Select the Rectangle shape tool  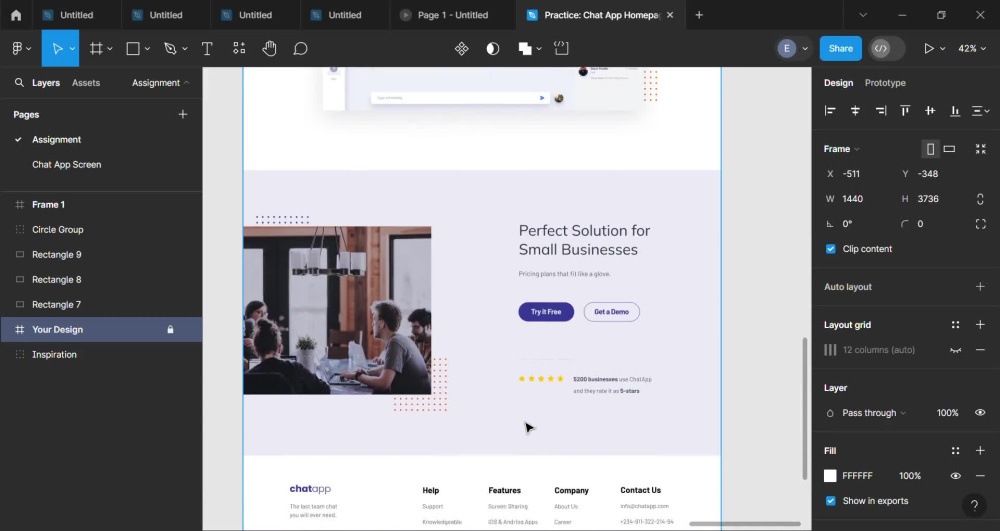click(x=133, y=48)
